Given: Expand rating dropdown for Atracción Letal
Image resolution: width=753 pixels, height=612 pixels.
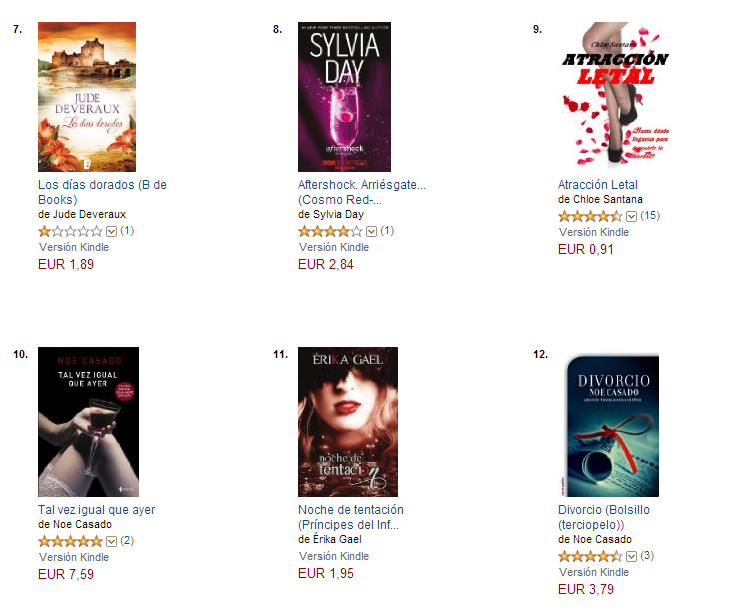Looking at the screenshot, I should click(632, 217).
